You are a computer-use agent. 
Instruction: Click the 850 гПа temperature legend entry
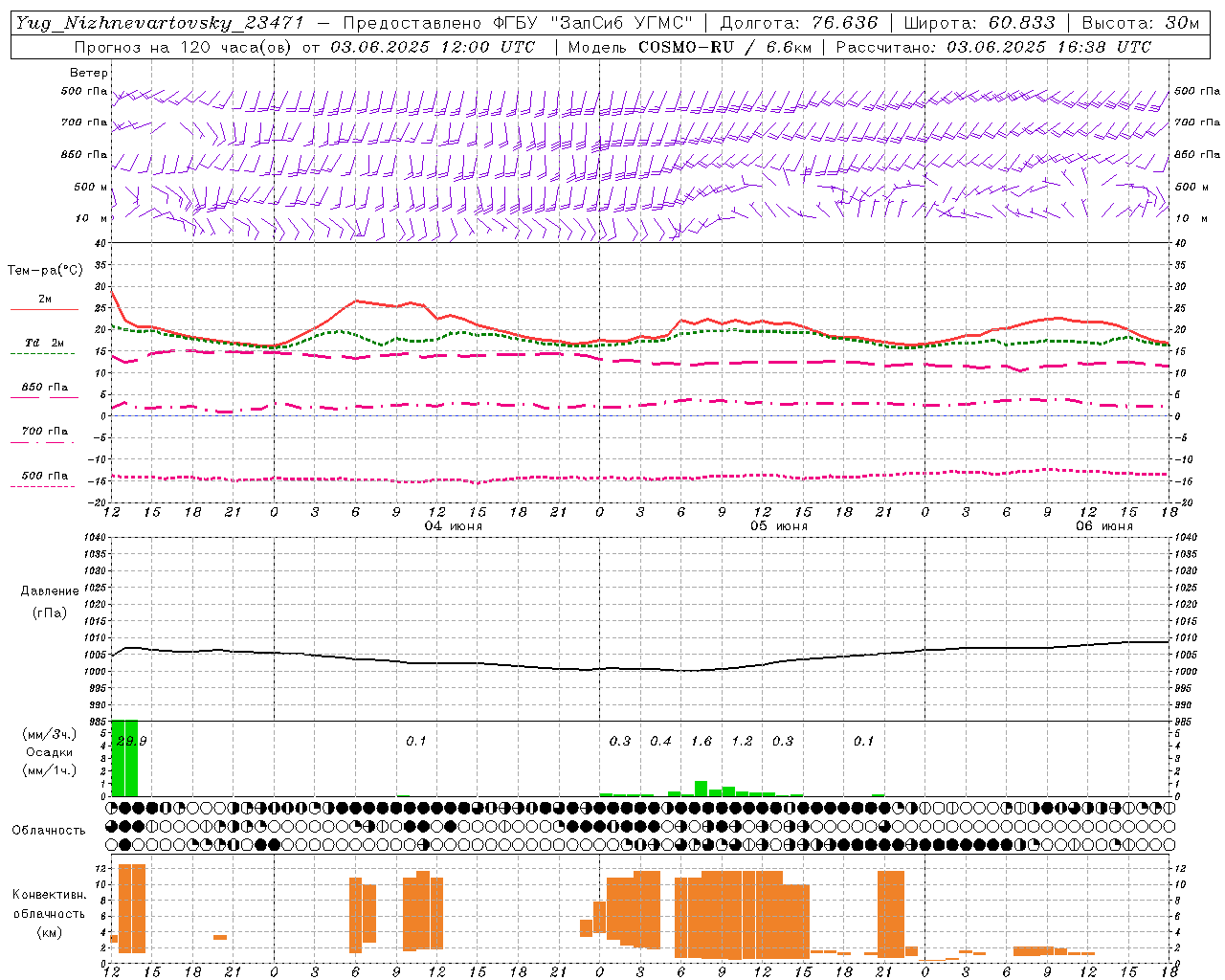click(45, 387)
